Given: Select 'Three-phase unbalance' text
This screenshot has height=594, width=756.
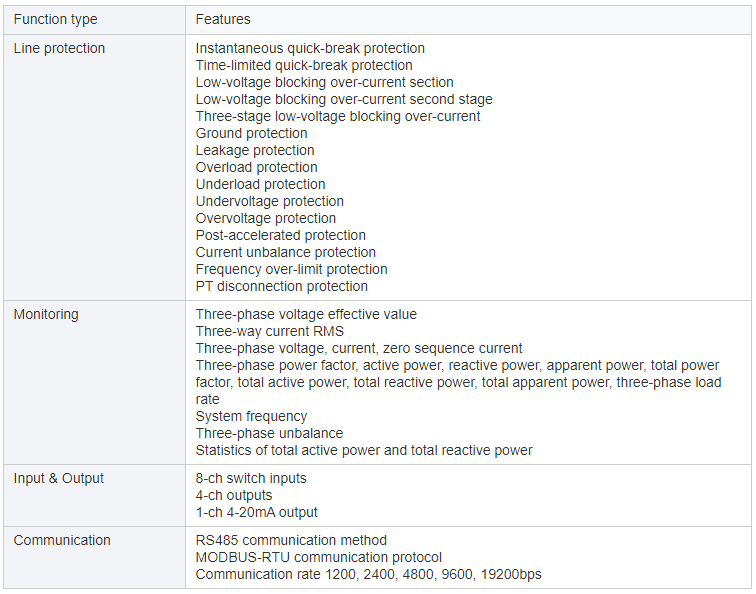Looking at the screenshot, I should coord(269,433).
